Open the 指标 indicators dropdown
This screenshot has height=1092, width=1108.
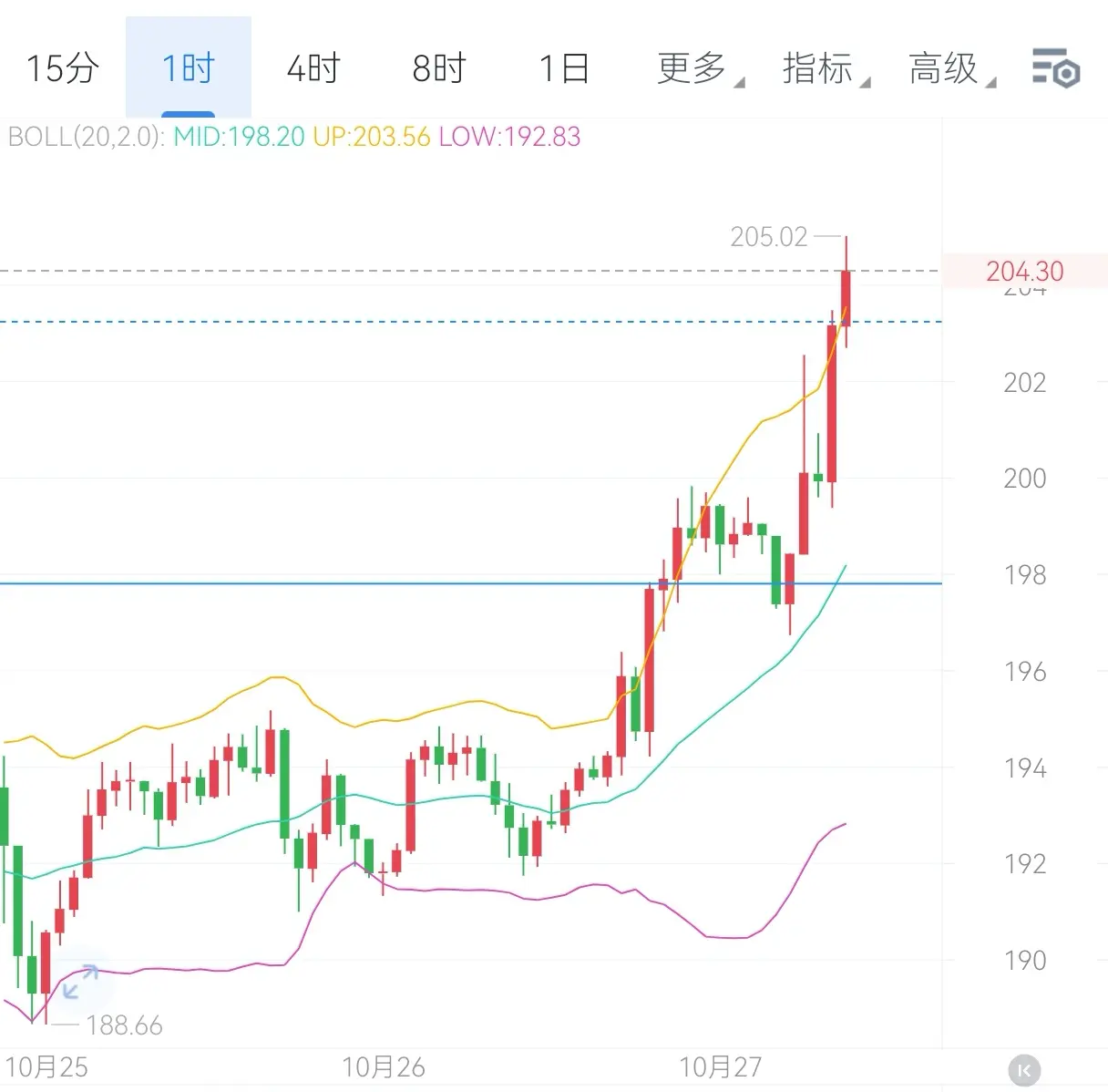[826, 68]
